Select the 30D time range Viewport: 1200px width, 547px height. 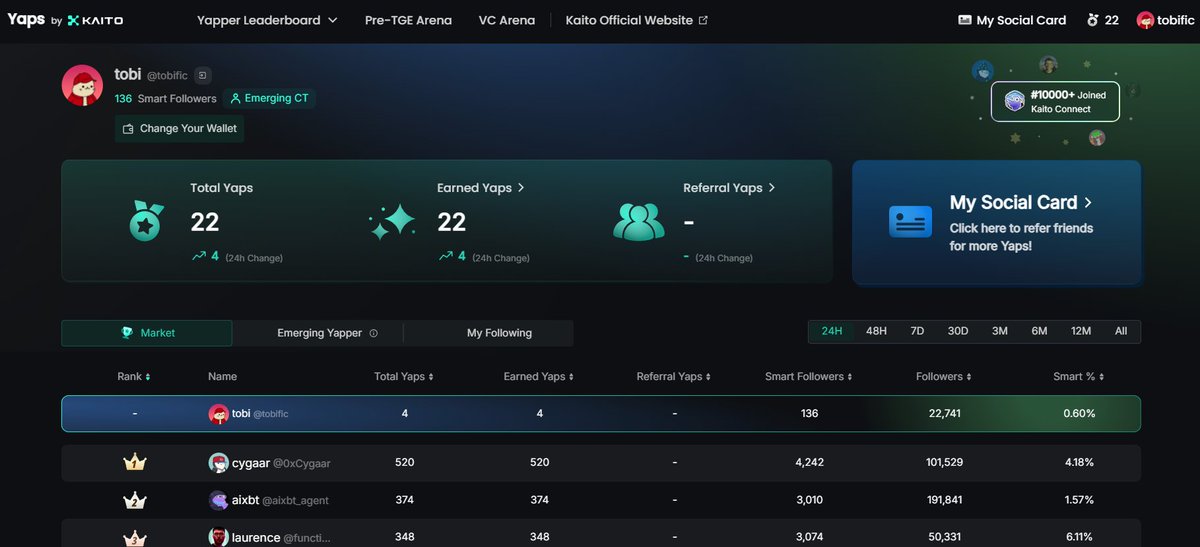click(x=958, y=331)
